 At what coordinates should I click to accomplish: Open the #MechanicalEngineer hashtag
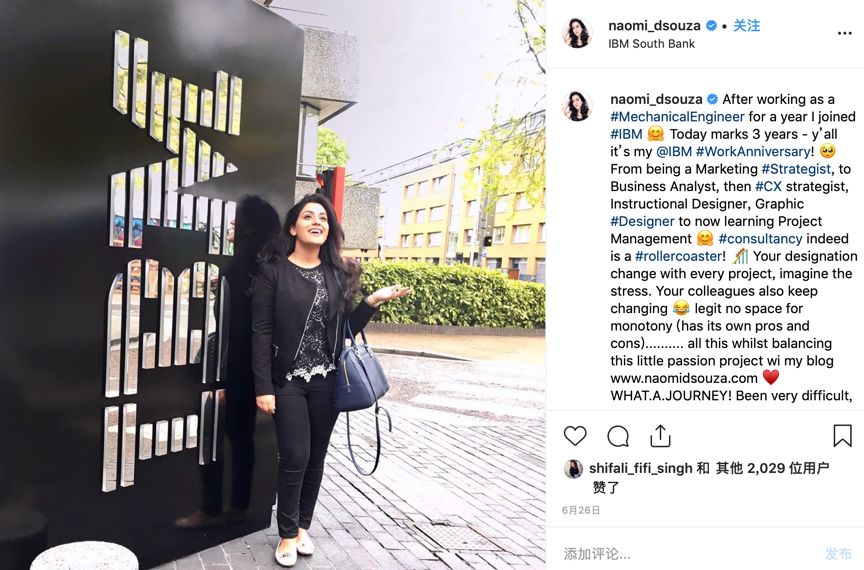[x=677, y=116]
